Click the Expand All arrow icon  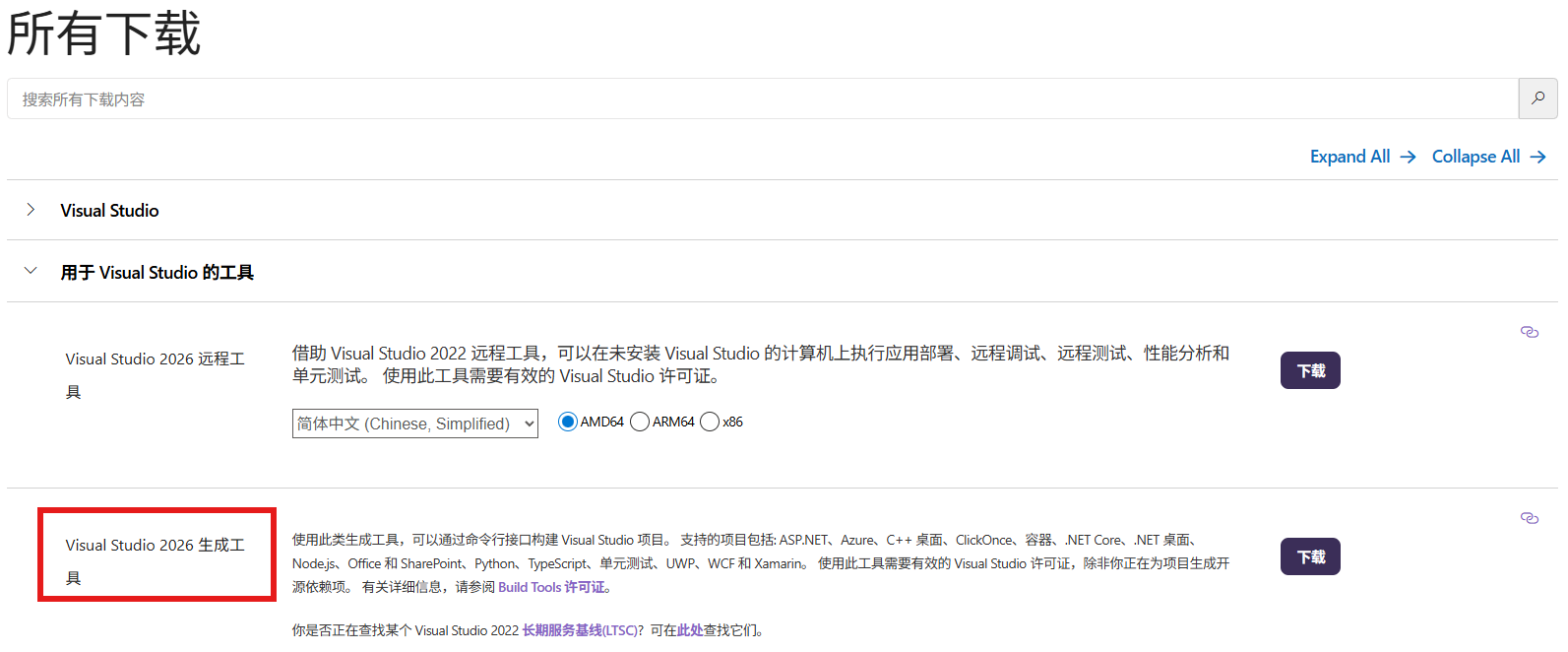pos(1408,157)
